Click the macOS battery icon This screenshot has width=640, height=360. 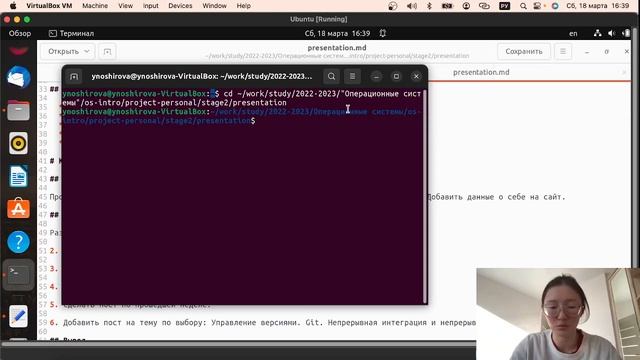click(x=447, y=6)
